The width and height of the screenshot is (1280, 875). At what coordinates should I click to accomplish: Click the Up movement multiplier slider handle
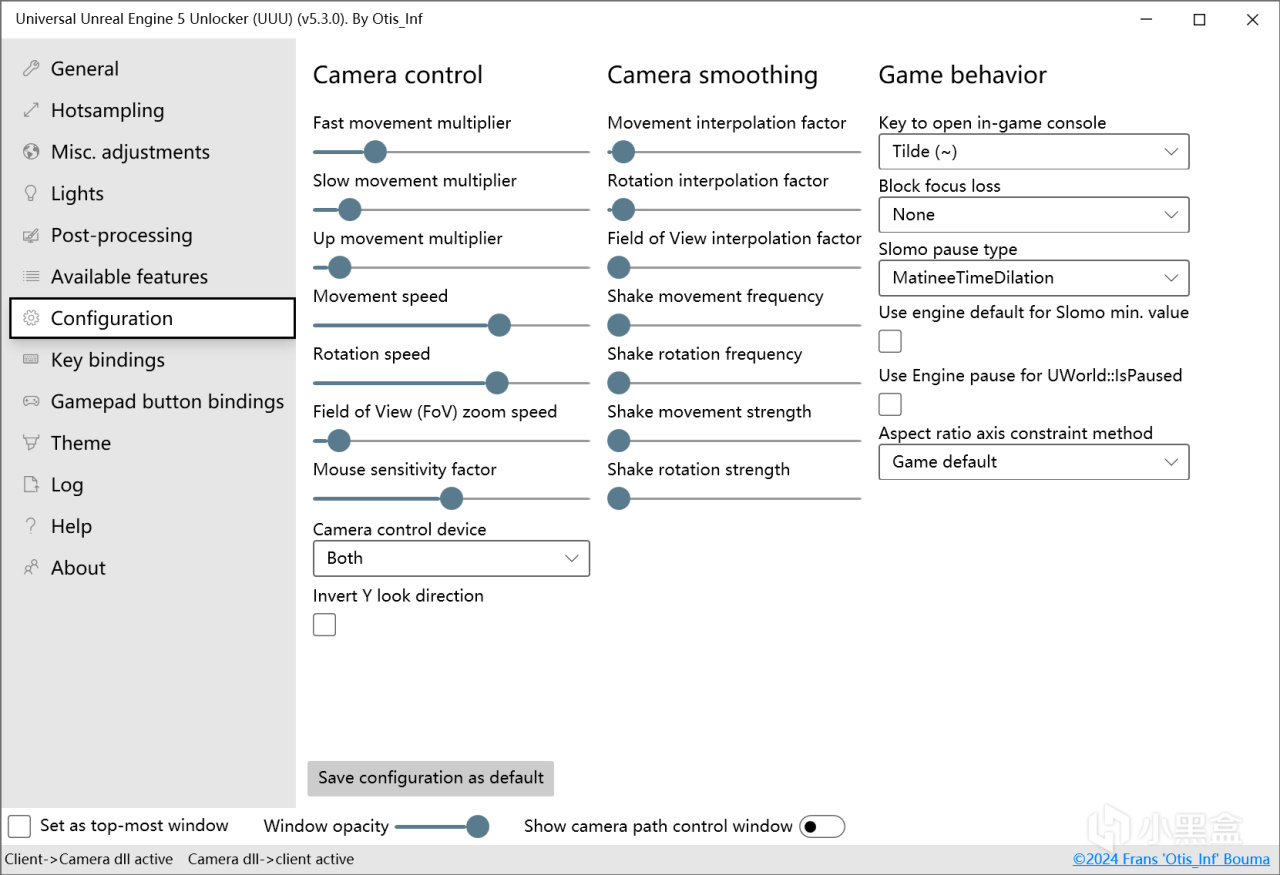340,268
